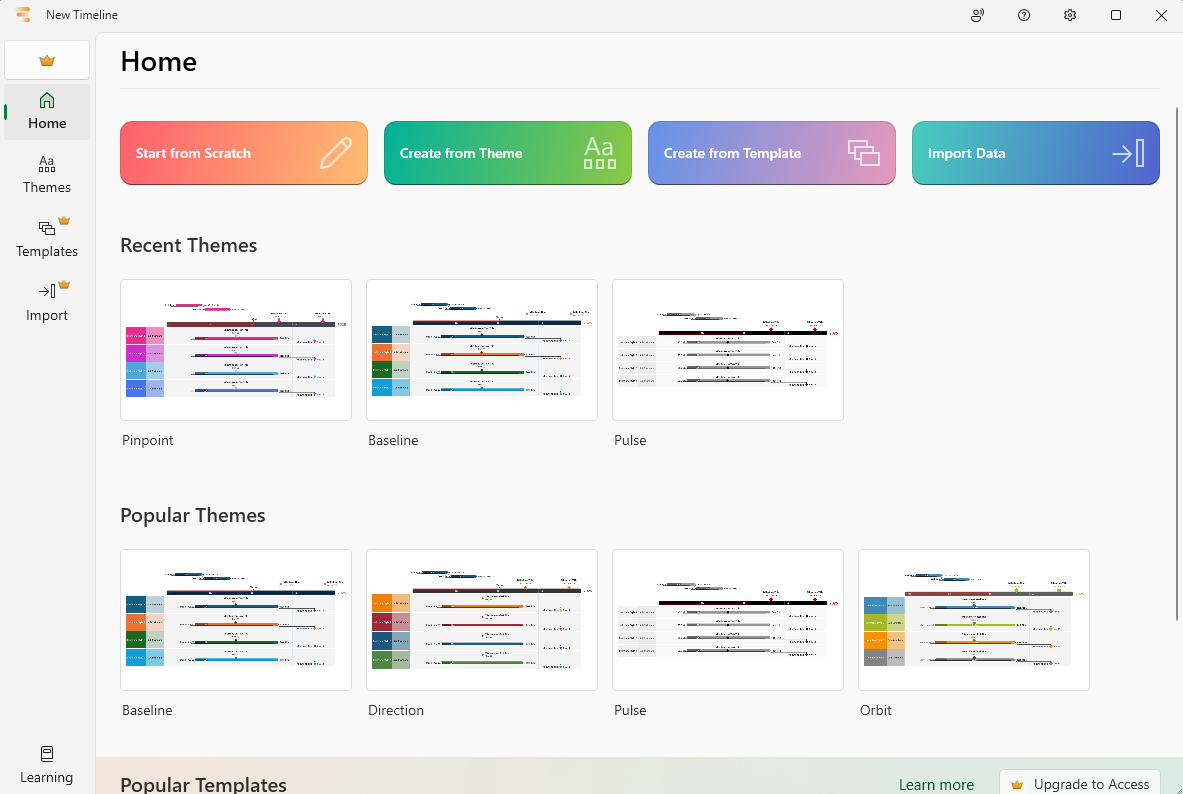Click the crown premium button in sidebar
1183x794 pixels.
(47, 60)
